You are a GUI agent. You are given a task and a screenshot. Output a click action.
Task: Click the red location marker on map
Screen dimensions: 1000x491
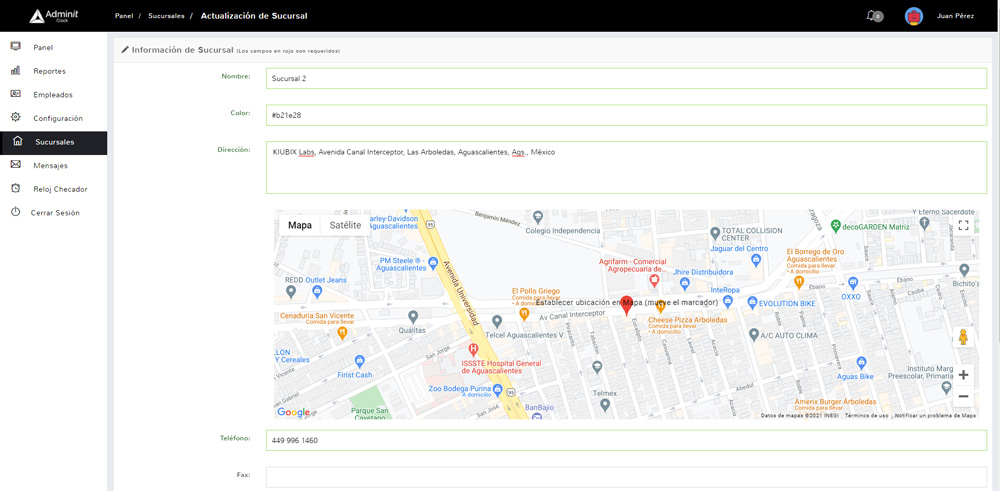coord(627,305)
